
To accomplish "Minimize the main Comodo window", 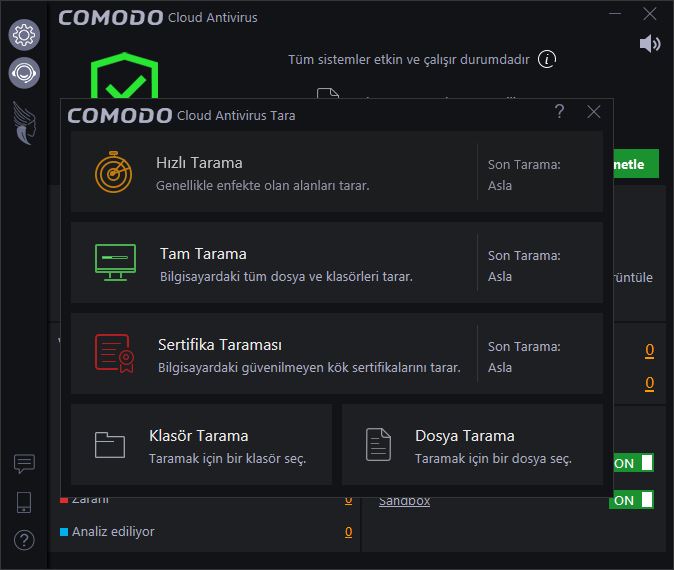I will click(615, 14).
